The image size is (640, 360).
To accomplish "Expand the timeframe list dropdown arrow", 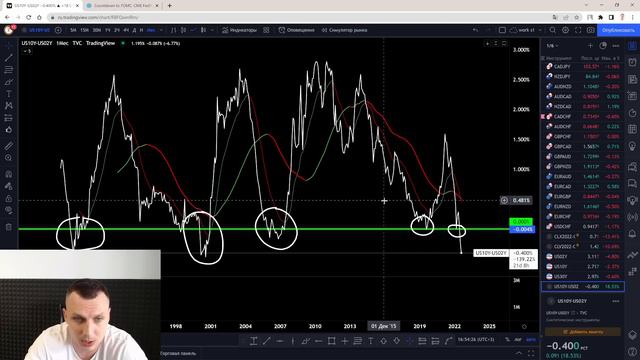I will point(161,30).
